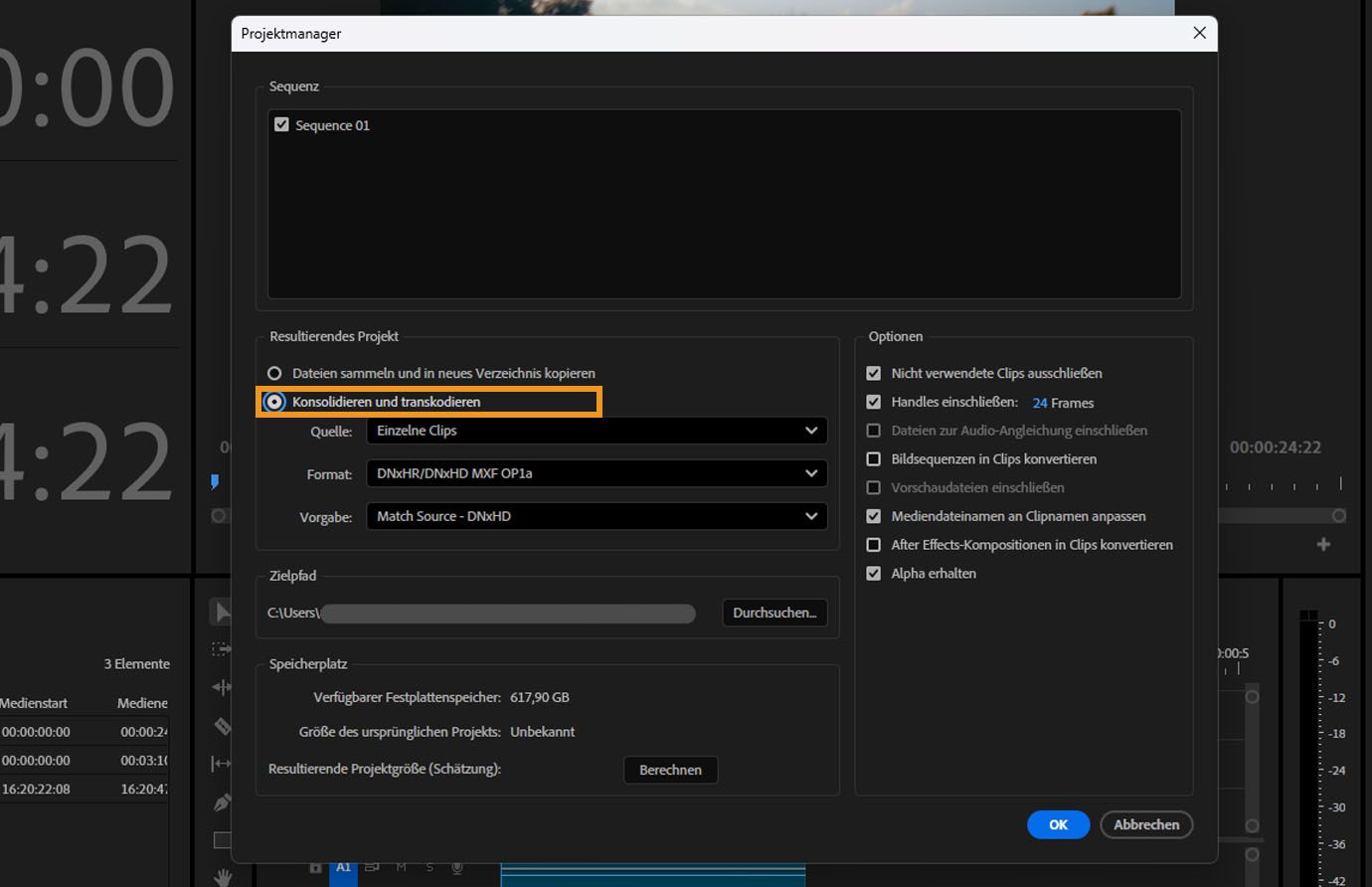Uncheck the Sequence 01 checkbox
Viewport: 1372px width, 887px height.
(x=281, y=125)
